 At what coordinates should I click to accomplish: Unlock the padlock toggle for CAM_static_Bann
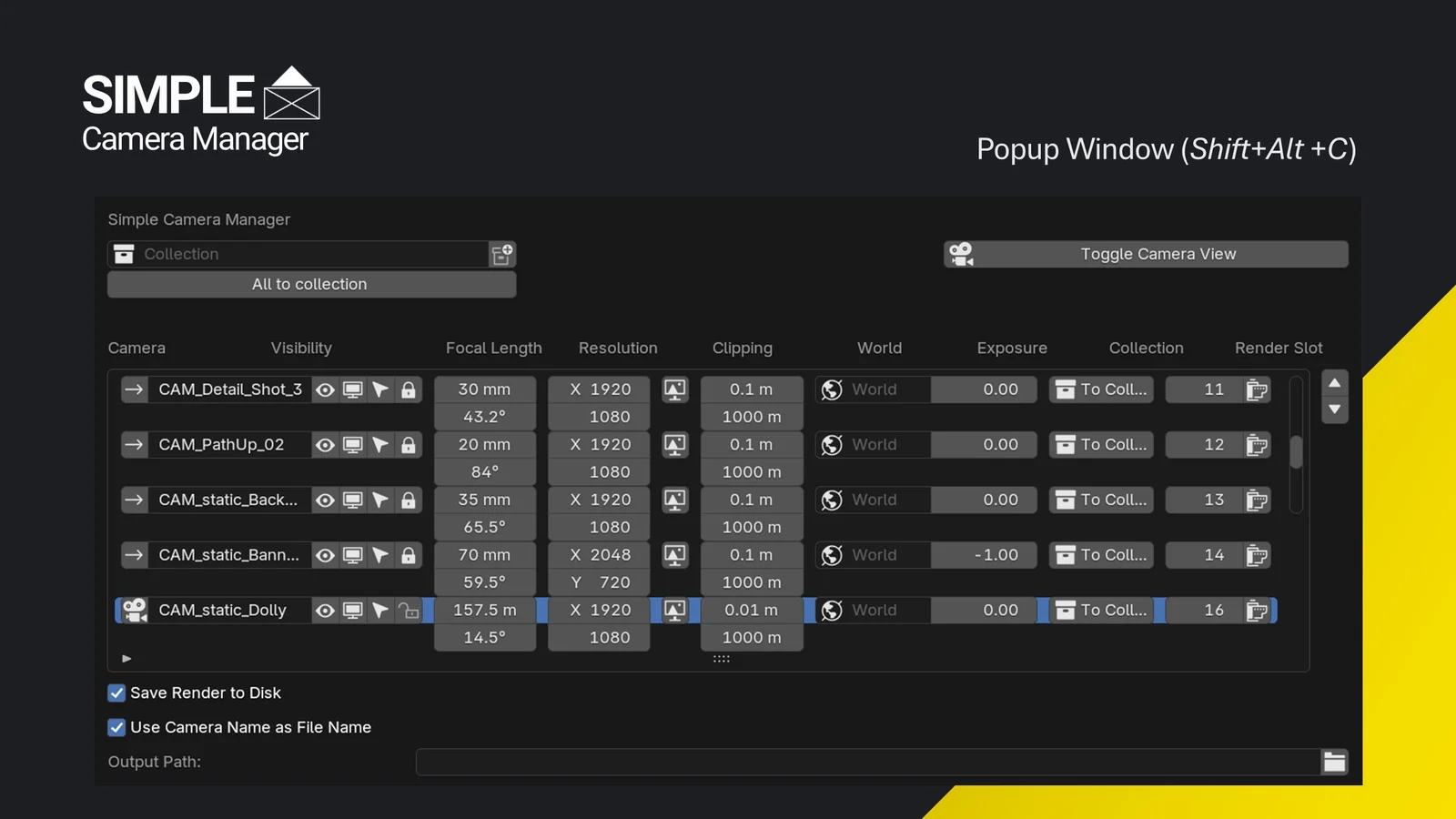pos(409,554)
